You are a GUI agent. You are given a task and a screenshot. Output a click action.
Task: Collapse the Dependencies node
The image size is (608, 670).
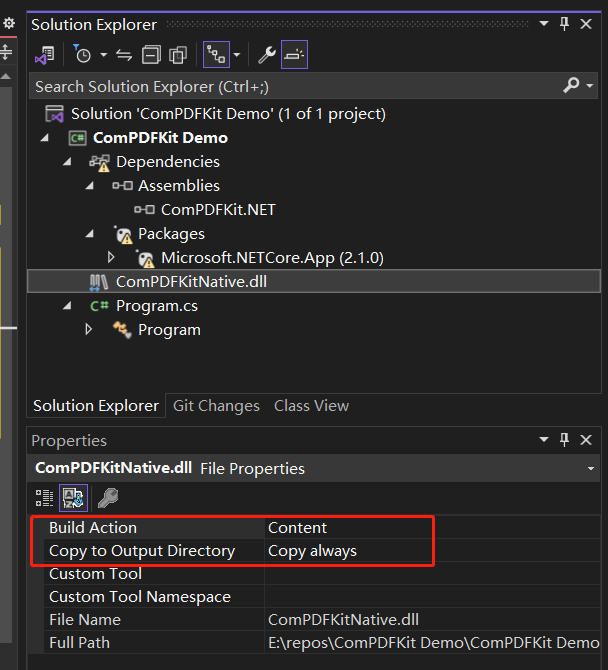tap(67, 162)
